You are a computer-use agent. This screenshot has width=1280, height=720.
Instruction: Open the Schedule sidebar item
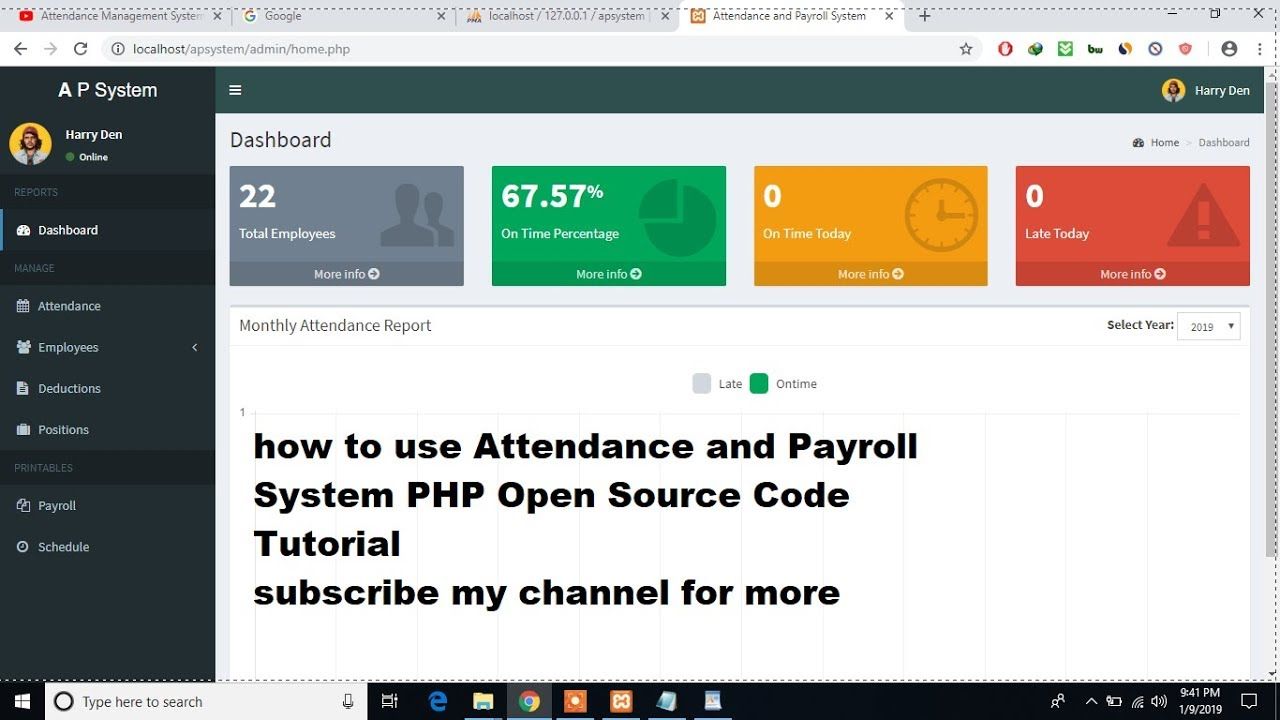click(107, 547)
